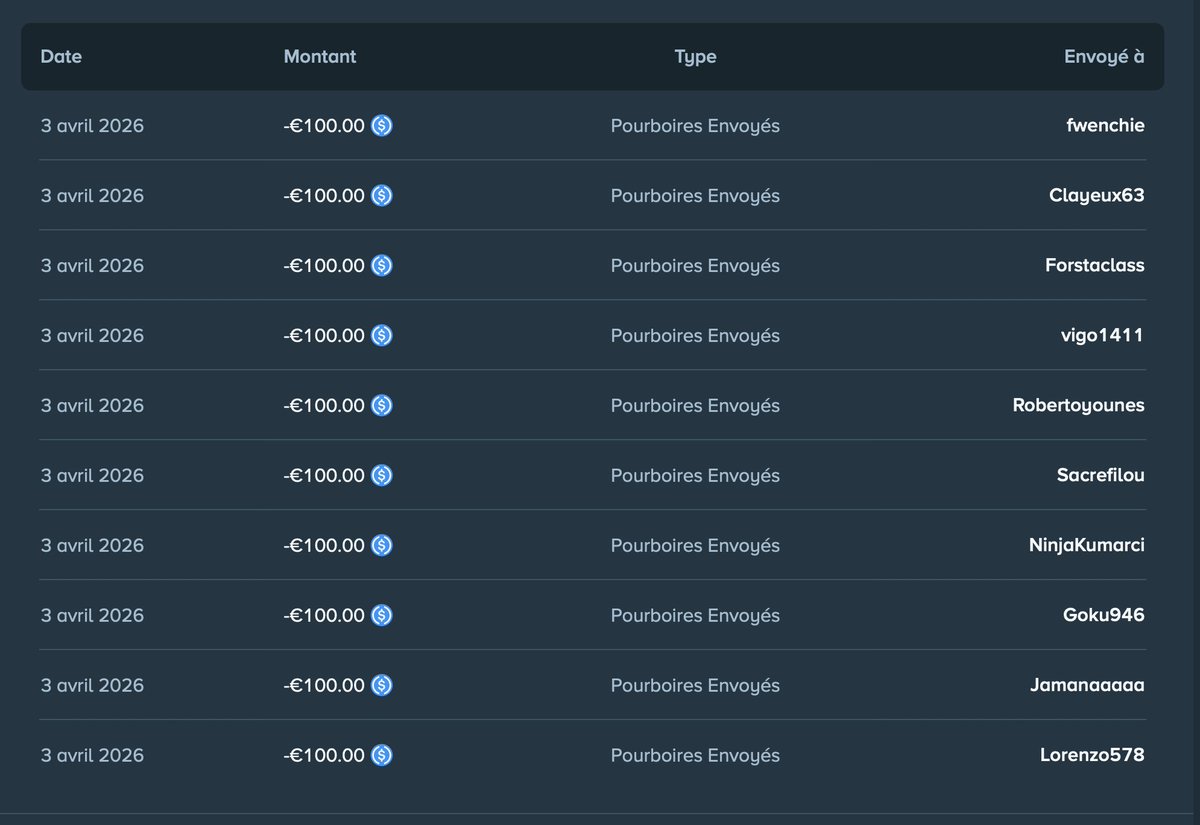Sort by the Montant column header

coord(320,56)
